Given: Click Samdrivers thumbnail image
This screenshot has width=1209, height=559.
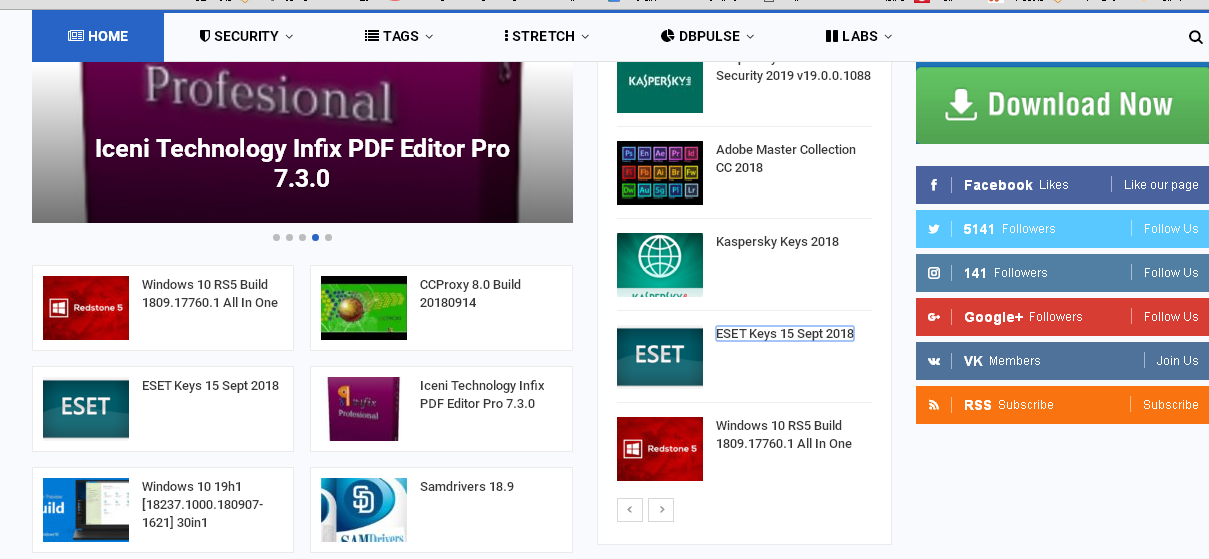Looking at the screenshot, I should (364, 510).
